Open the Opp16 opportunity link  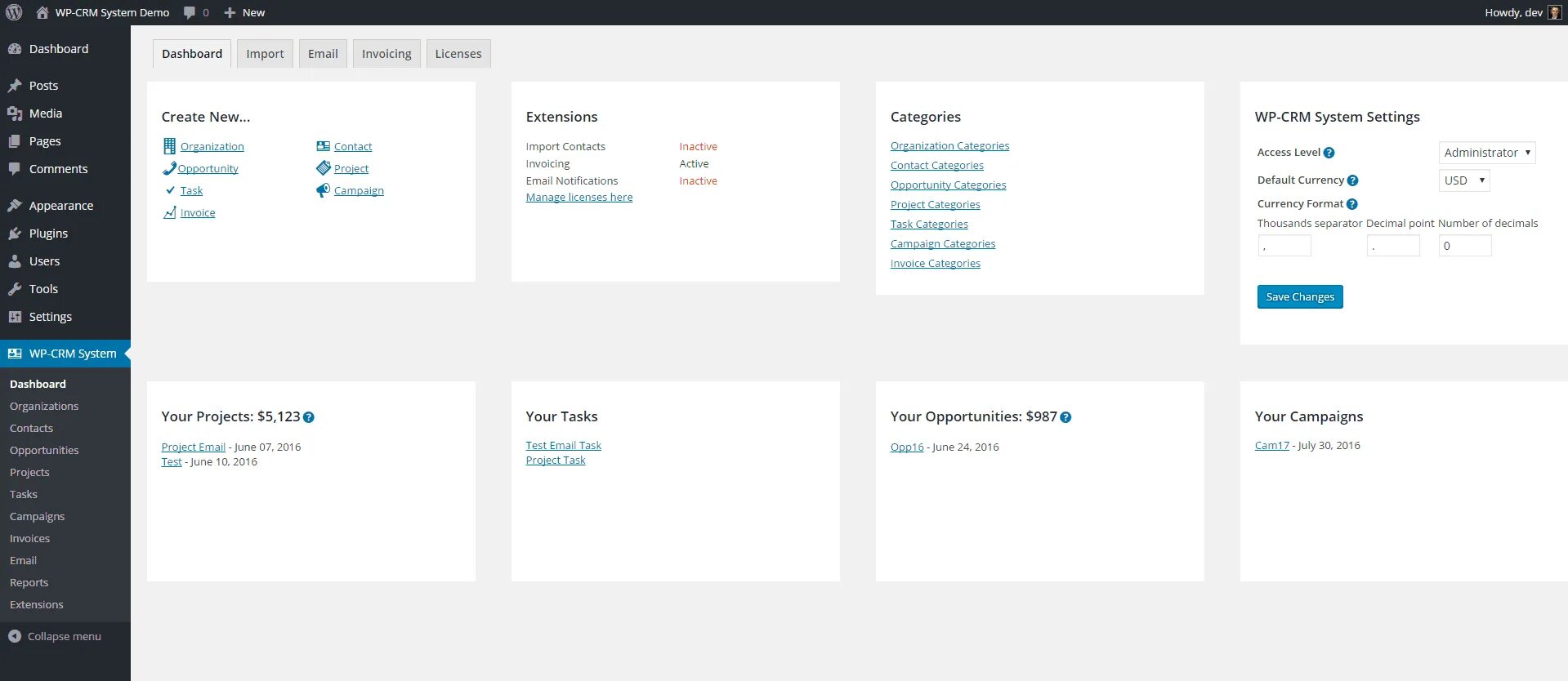907,447
